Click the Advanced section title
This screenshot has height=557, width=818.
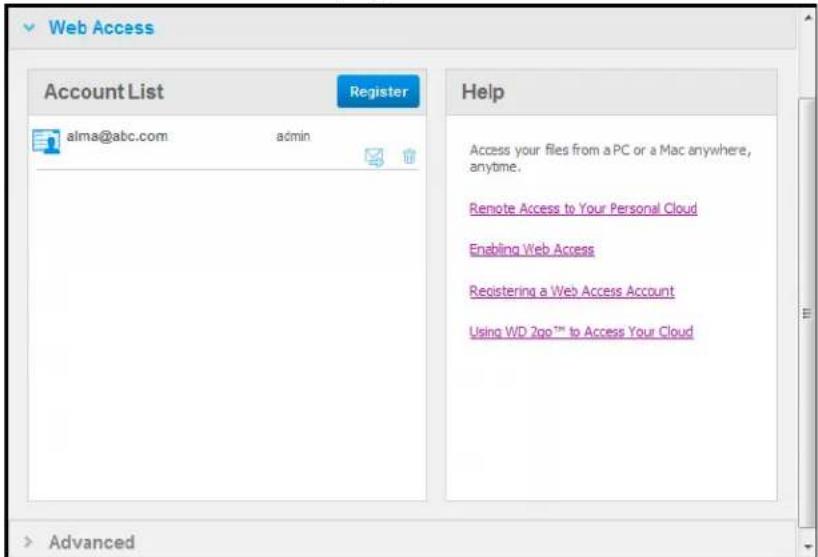[x=92, y=542]
